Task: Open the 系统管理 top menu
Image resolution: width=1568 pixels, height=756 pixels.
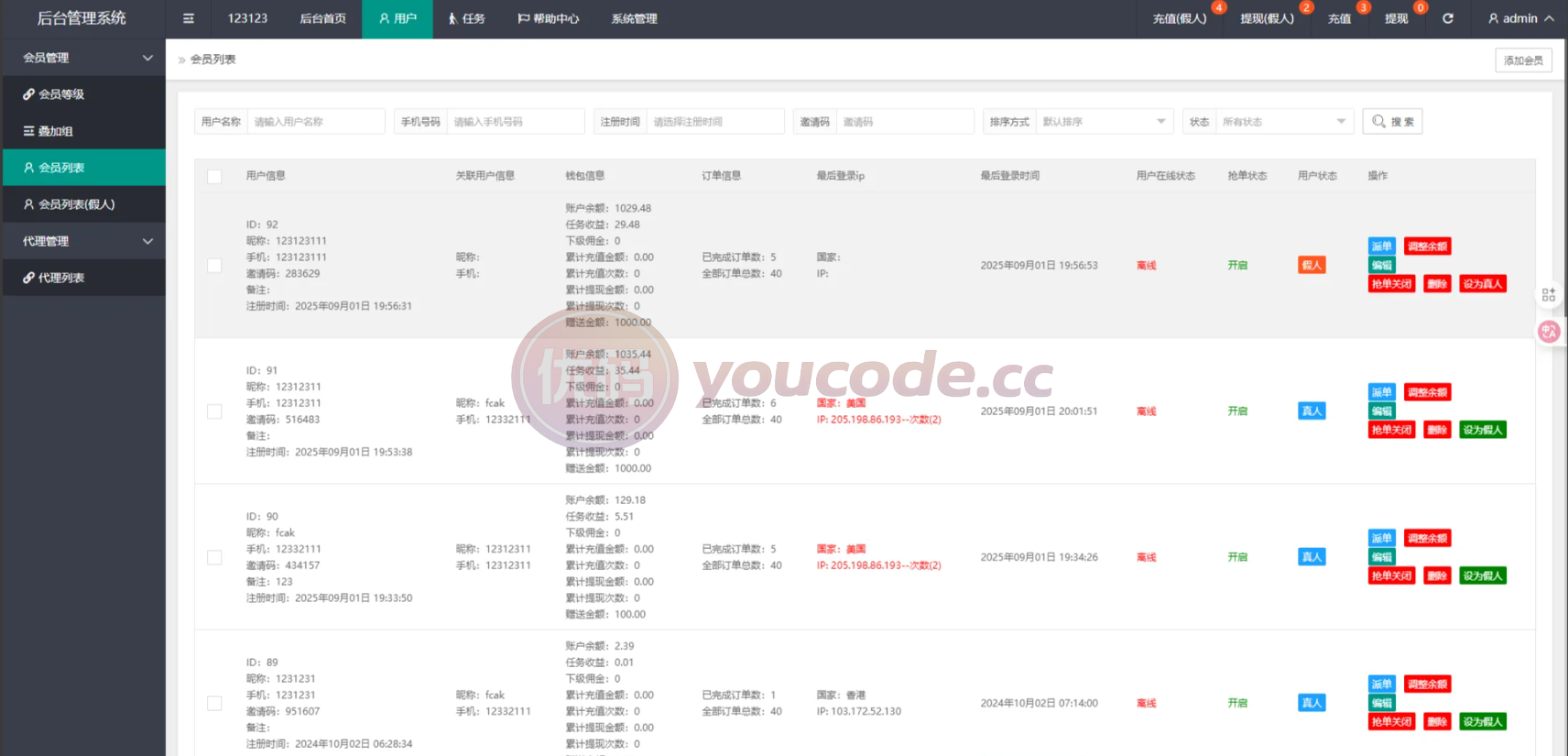Action: click(635, 18)
